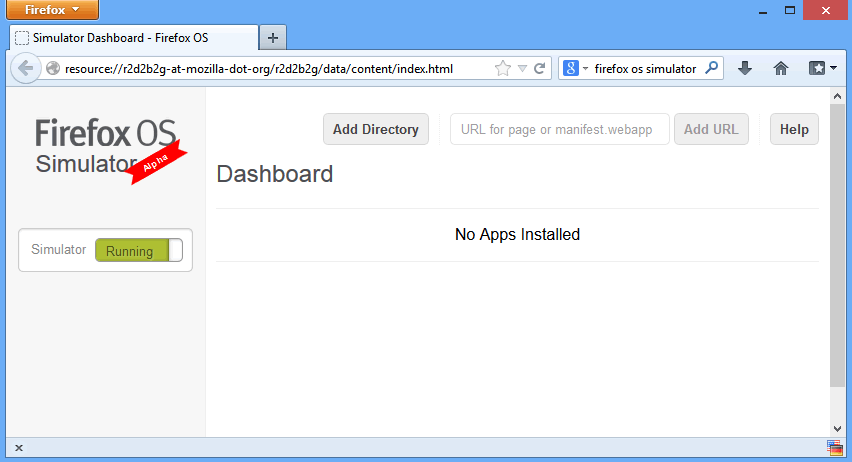Viewport: 852px width, 462px height.
Task: Click the scrollbar down arrow
Action: (837, 429)
